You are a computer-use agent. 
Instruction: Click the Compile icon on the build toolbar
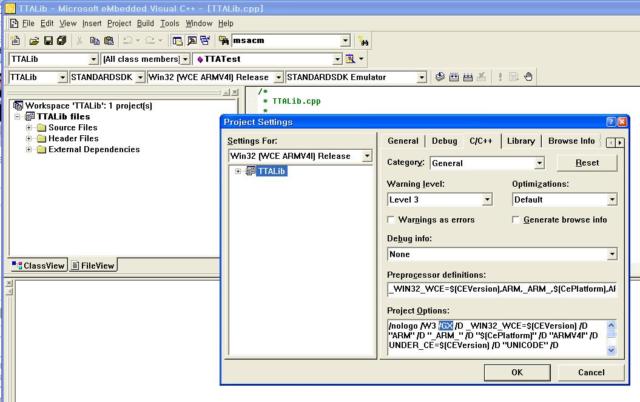click(x=440, y=77)
